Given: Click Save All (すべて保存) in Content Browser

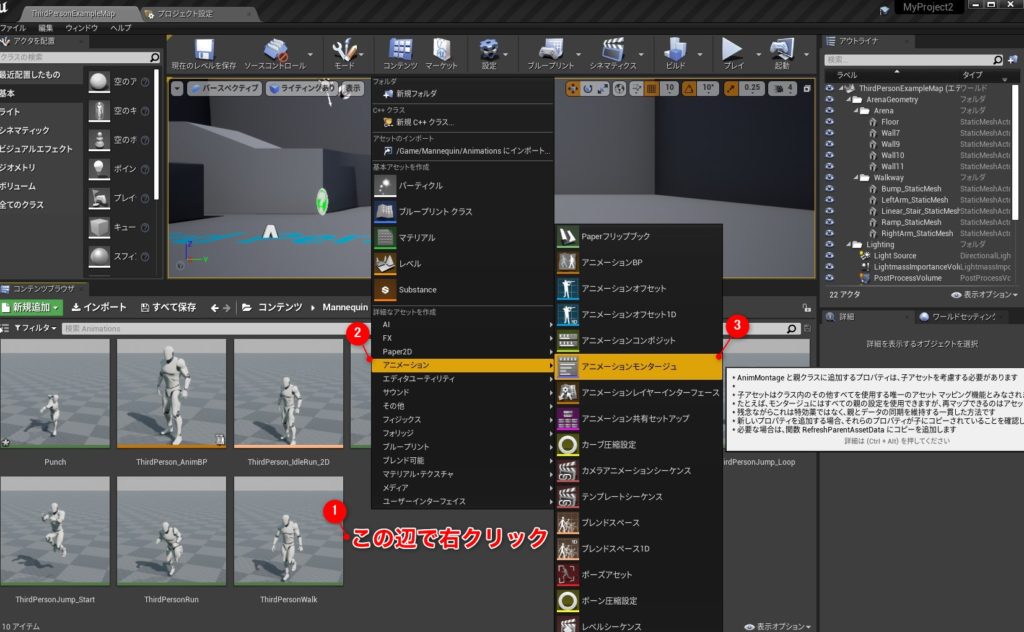Looking at the screenshot, I should pyautogui.click(x=168, y=307).
